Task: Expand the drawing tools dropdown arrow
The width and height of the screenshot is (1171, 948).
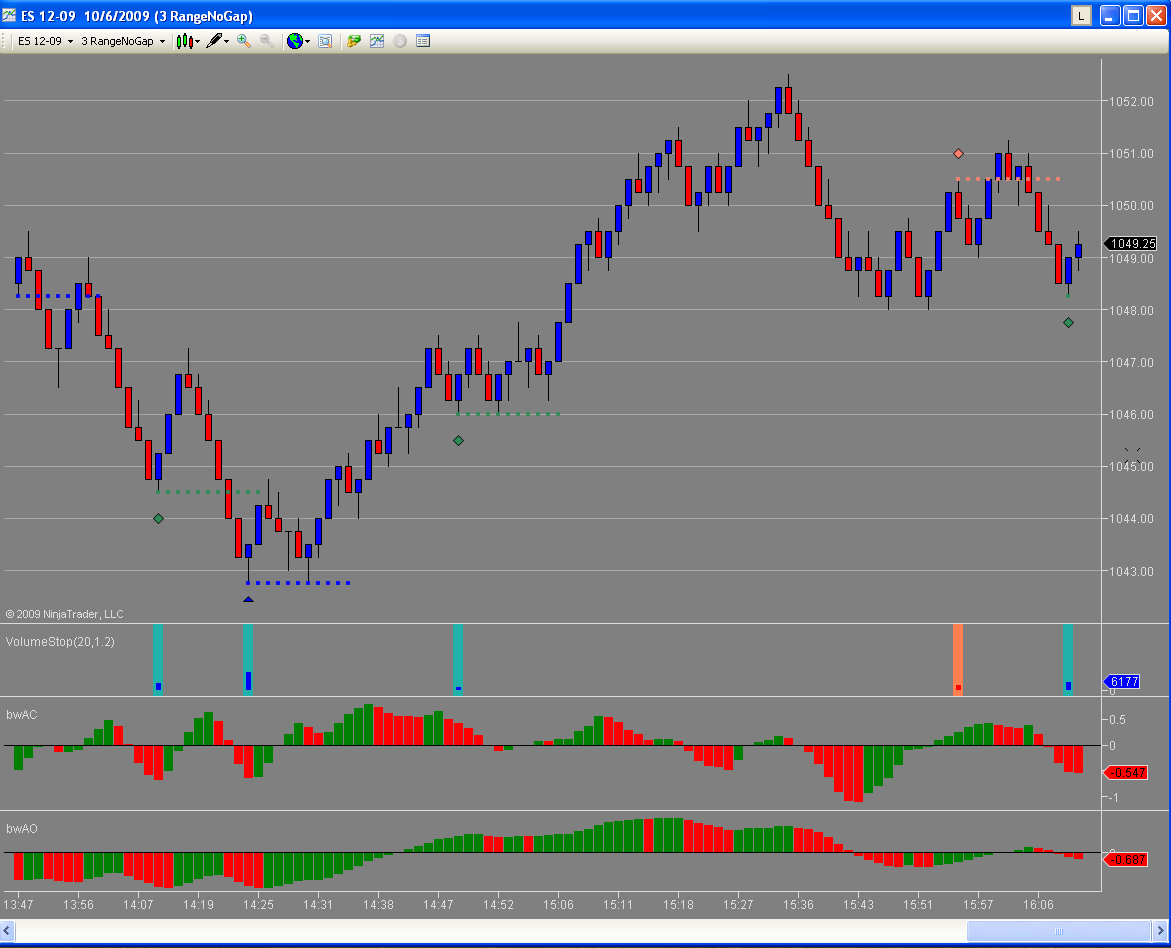Action: (x=226, y=42)
